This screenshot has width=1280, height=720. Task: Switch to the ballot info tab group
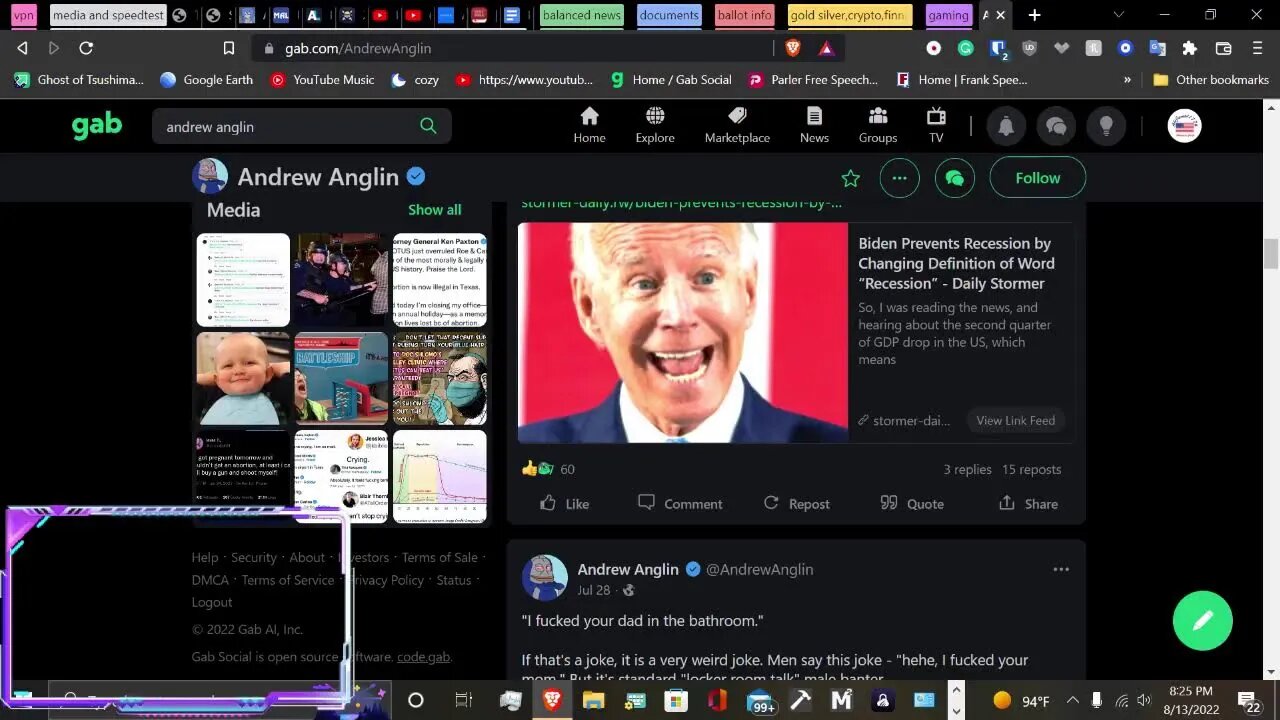tap(745, 15)
